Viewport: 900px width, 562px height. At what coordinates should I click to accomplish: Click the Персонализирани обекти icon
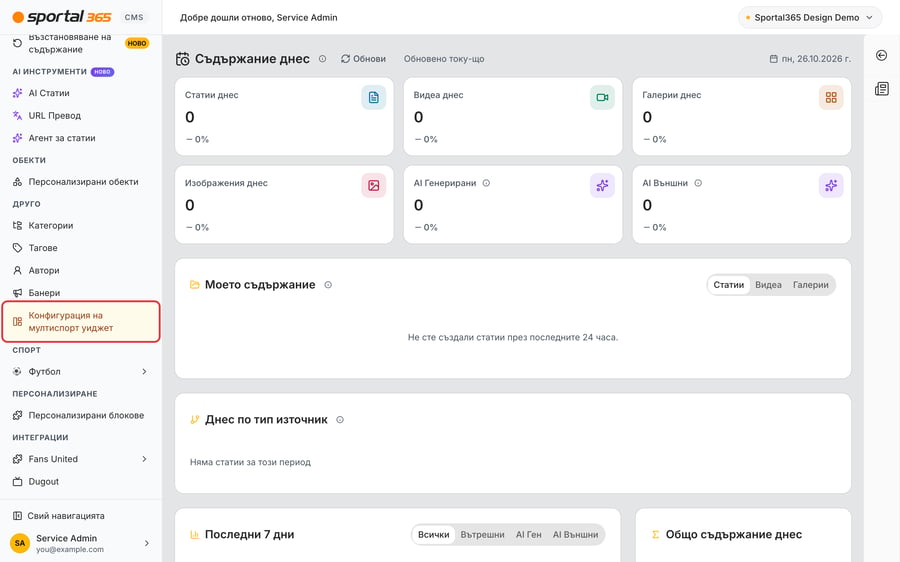(17, 182)
